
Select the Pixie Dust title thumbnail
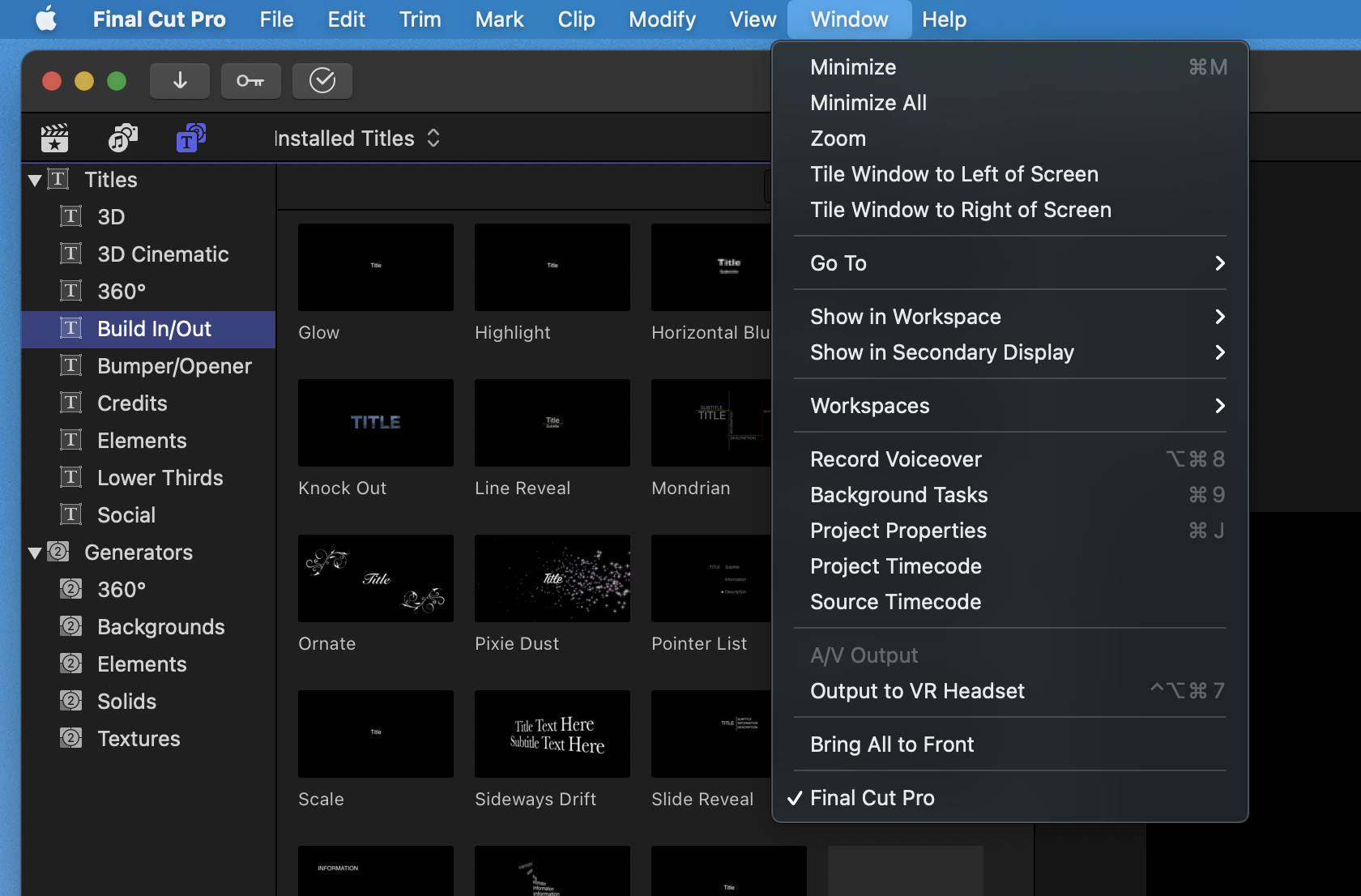[553, 578]
